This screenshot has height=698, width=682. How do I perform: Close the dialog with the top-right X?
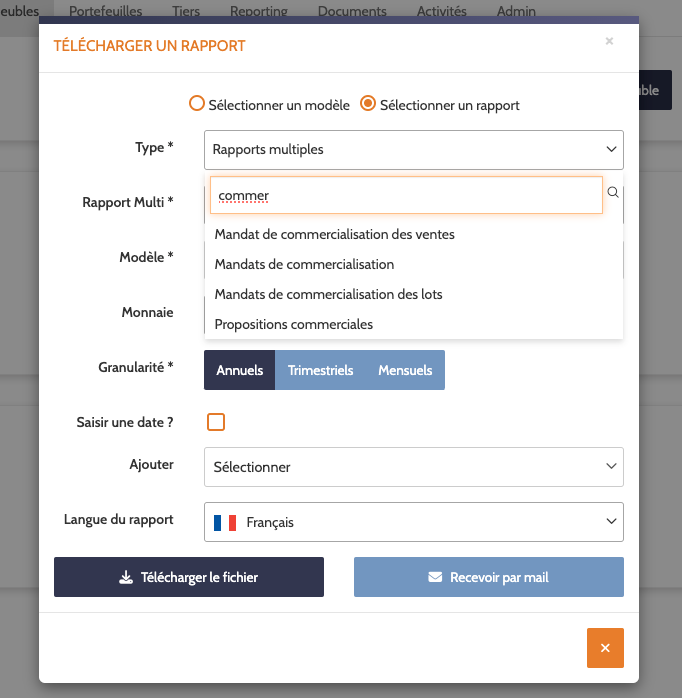pos(609,42)
